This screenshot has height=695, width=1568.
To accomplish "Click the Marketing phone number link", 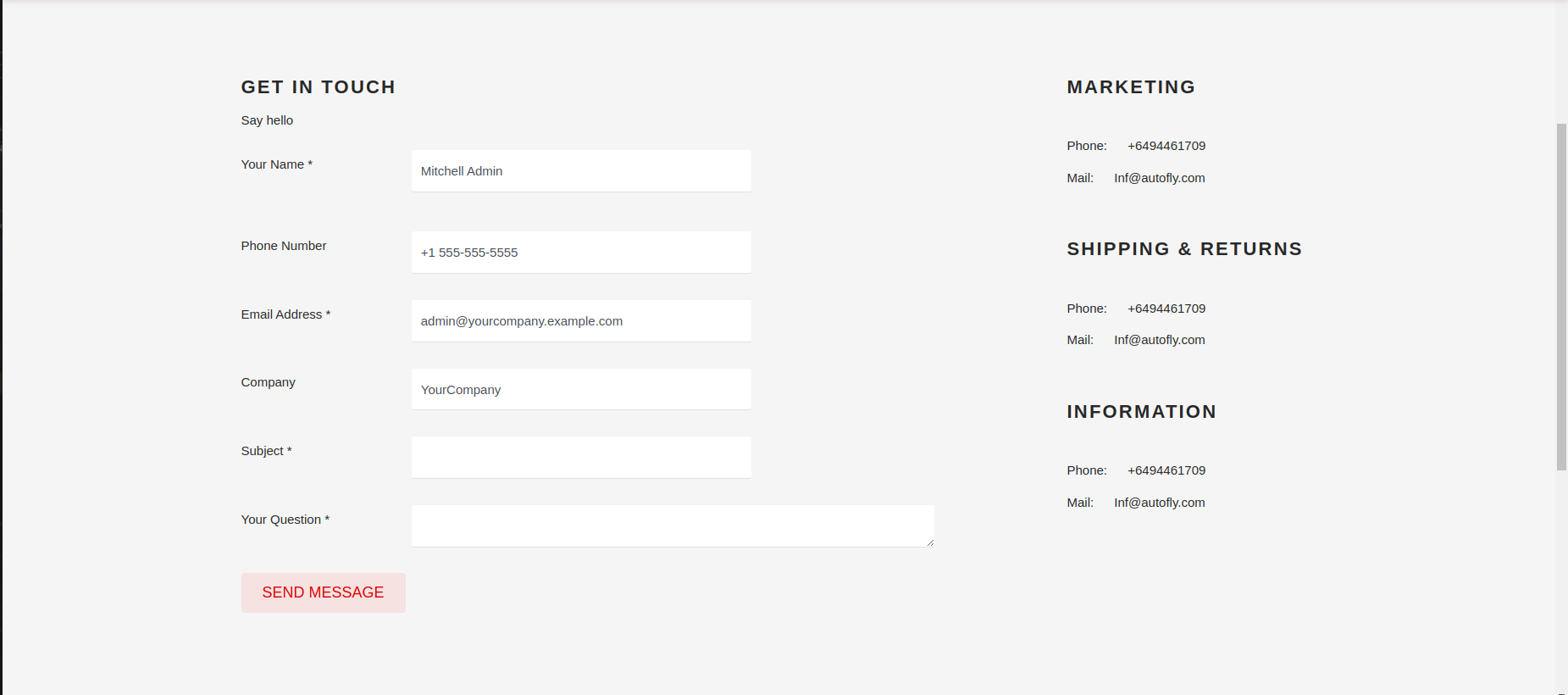I will (1166, 146).
